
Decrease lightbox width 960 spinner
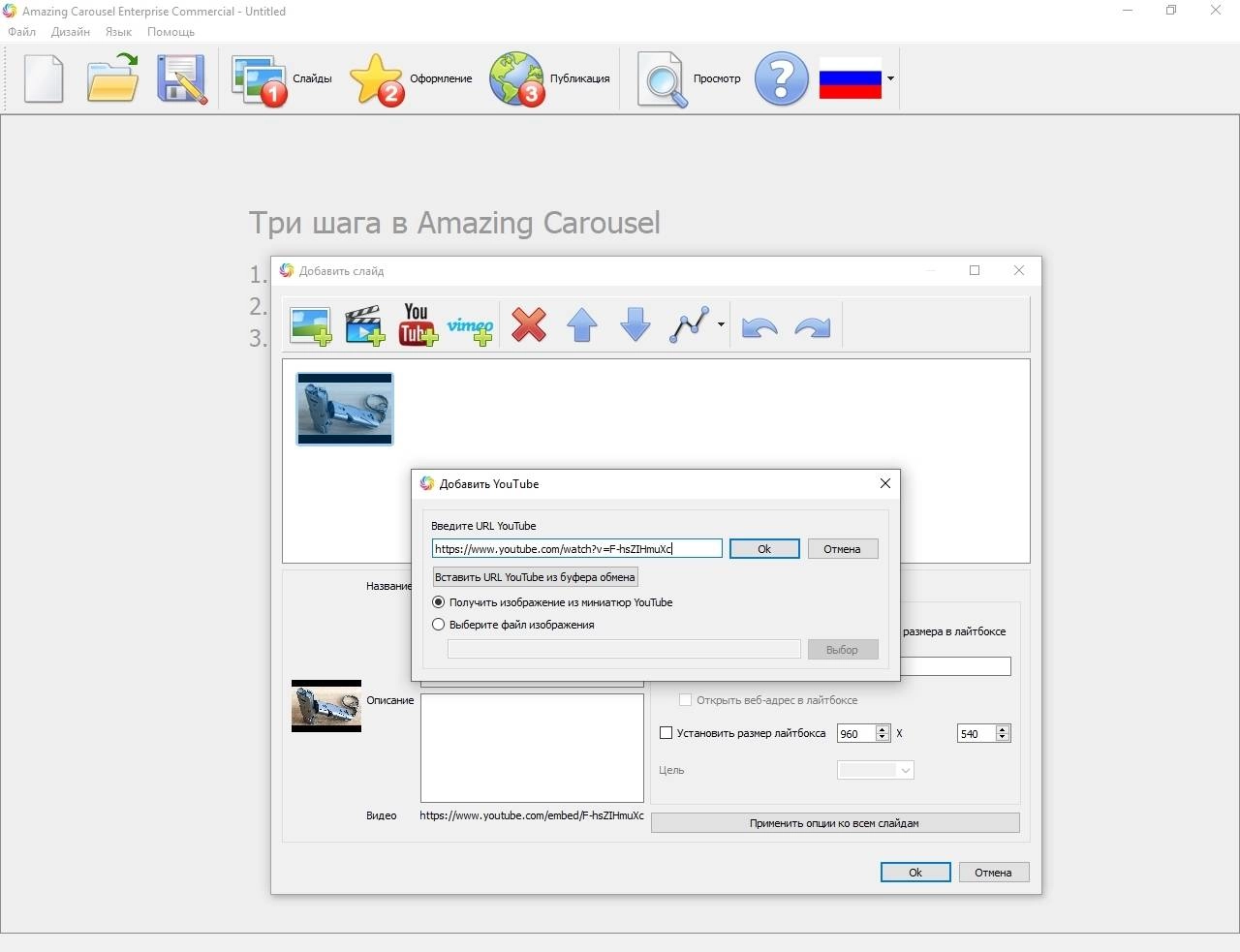coord(883,738)
